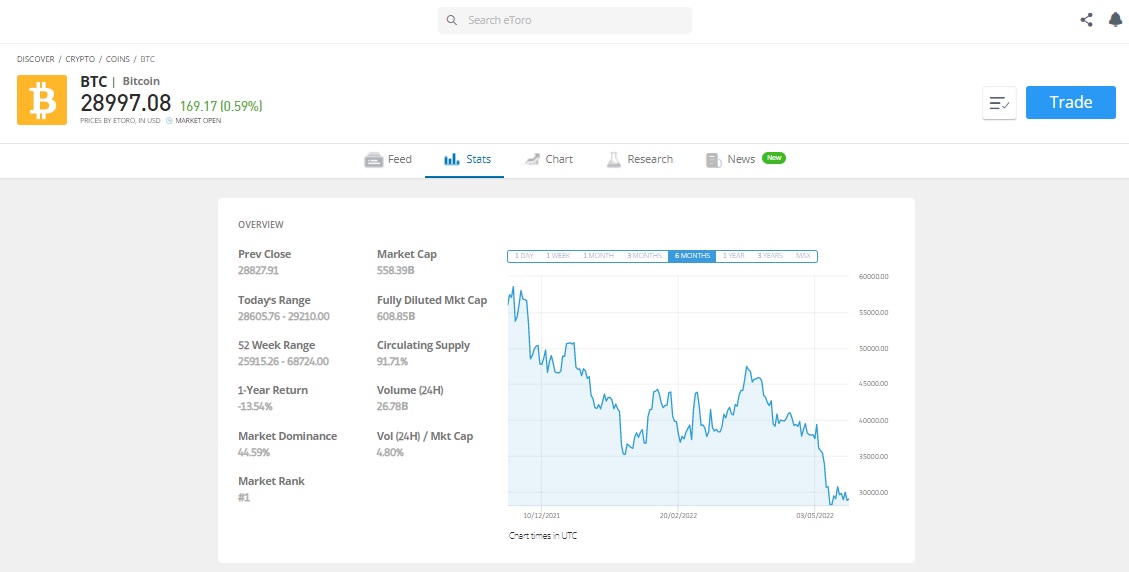Click the Chart times in UTC note
Viewport: 1129px width, 572px height.
pyautogui.click(x=543, y=536)
